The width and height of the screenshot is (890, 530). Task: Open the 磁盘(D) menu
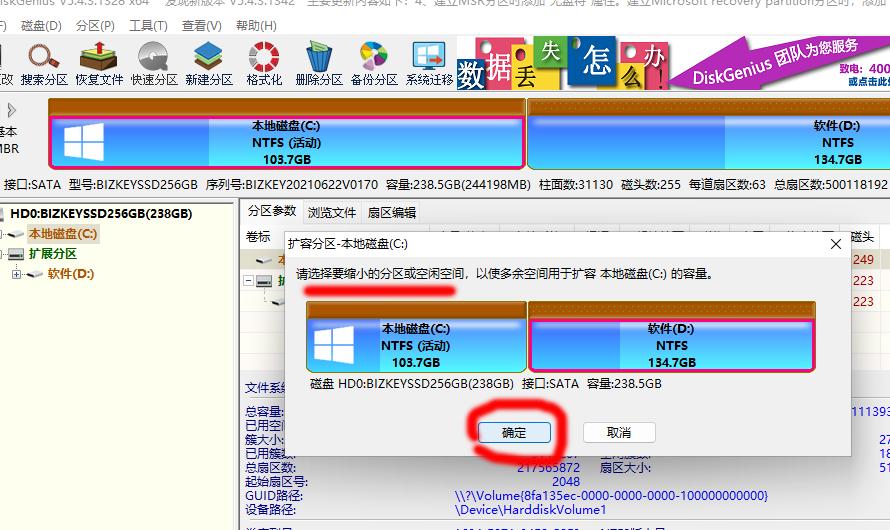(41, 26)
